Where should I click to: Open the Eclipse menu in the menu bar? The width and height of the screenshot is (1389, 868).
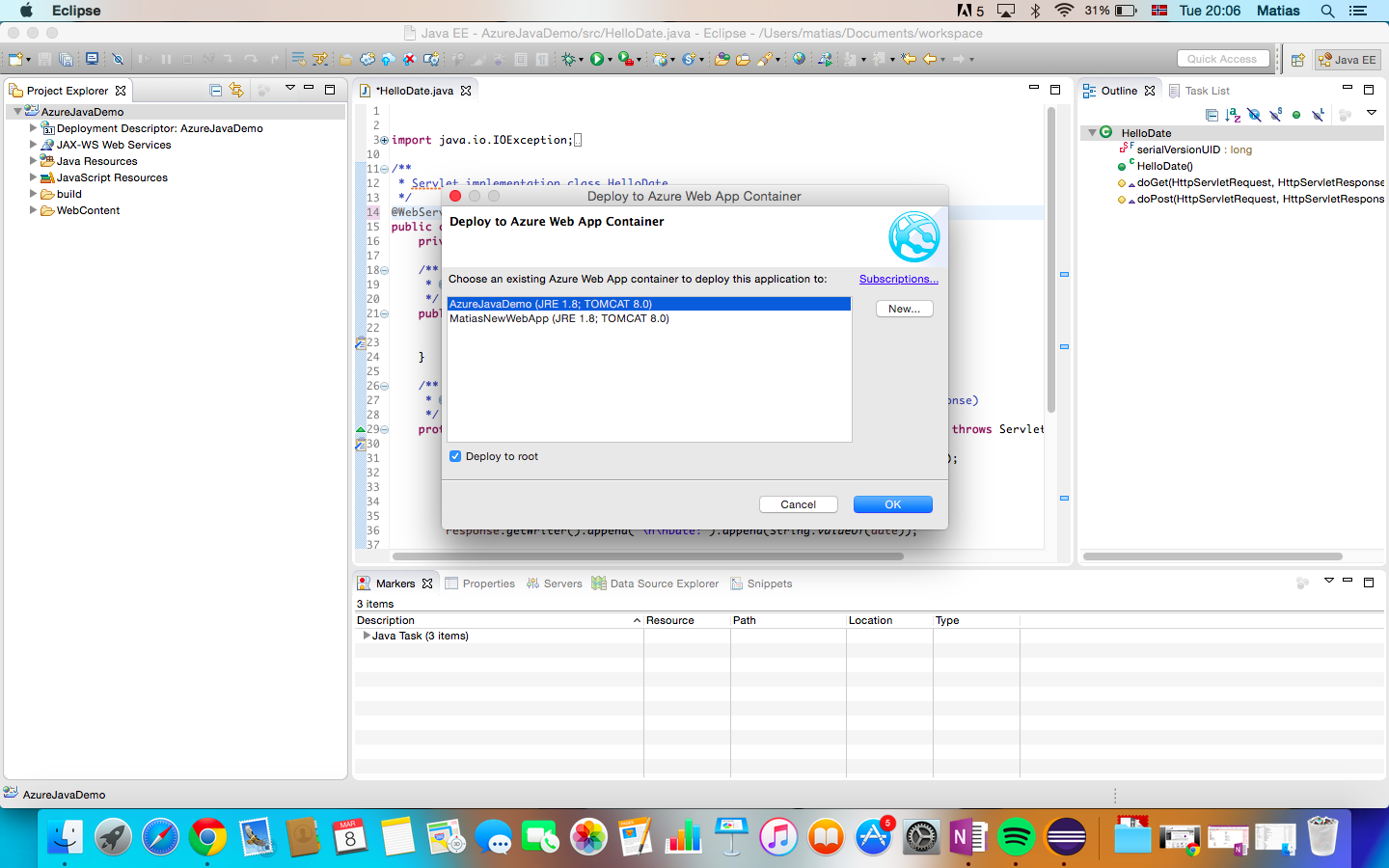[76, 11]
